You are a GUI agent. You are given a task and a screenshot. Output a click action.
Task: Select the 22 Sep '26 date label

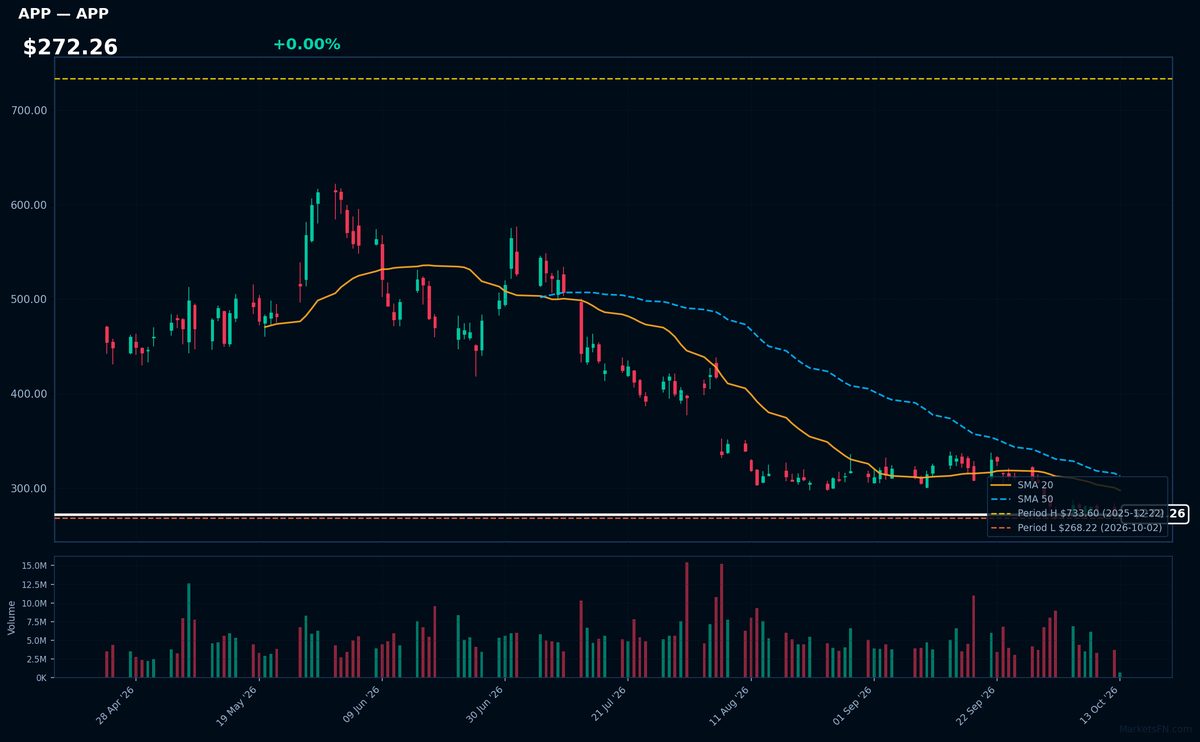coord(977,705)
